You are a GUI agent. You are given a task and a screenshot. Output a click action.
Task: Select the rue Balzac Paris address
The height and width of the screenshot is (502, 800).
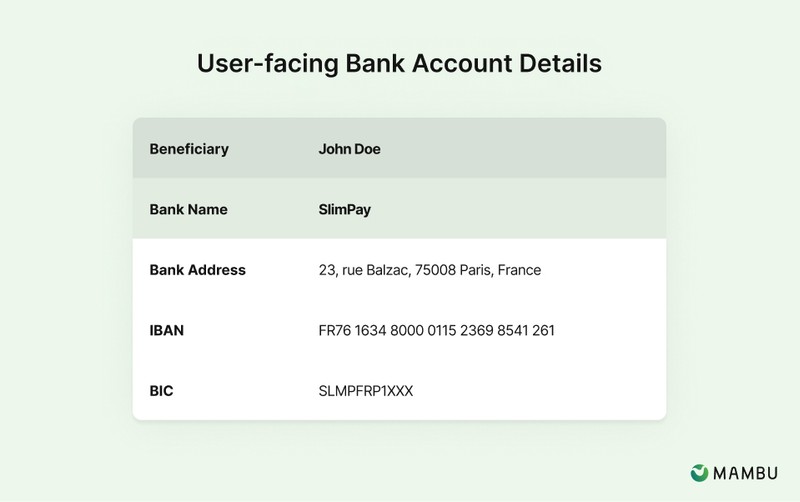pyautogui.click(x=430, y=270)
